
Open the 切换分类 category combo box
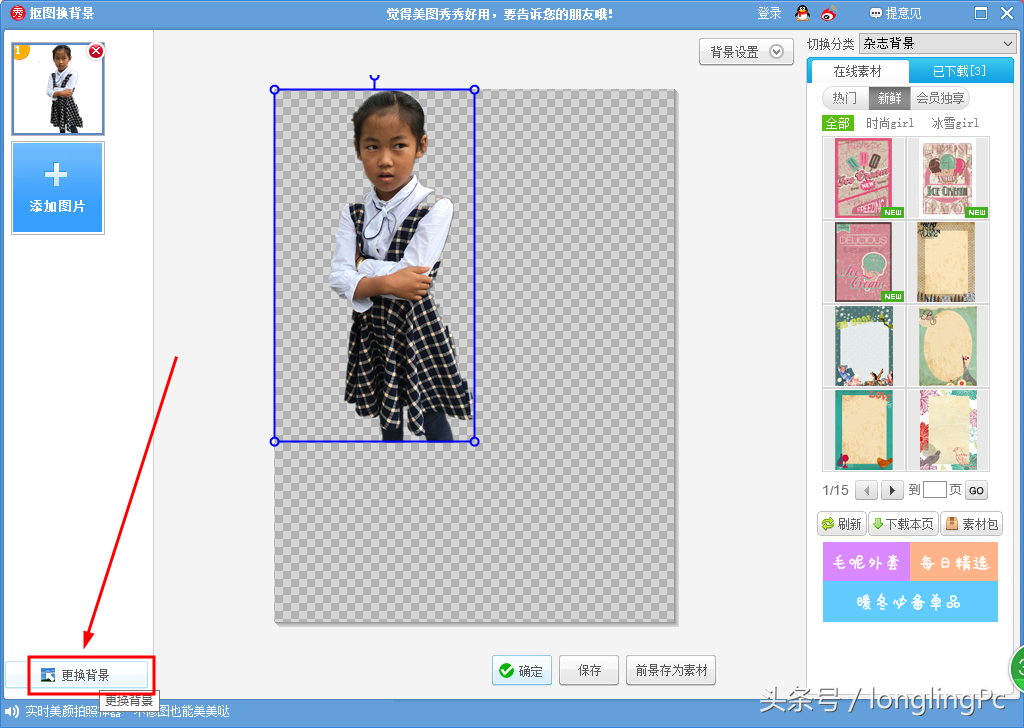point(937,44)
